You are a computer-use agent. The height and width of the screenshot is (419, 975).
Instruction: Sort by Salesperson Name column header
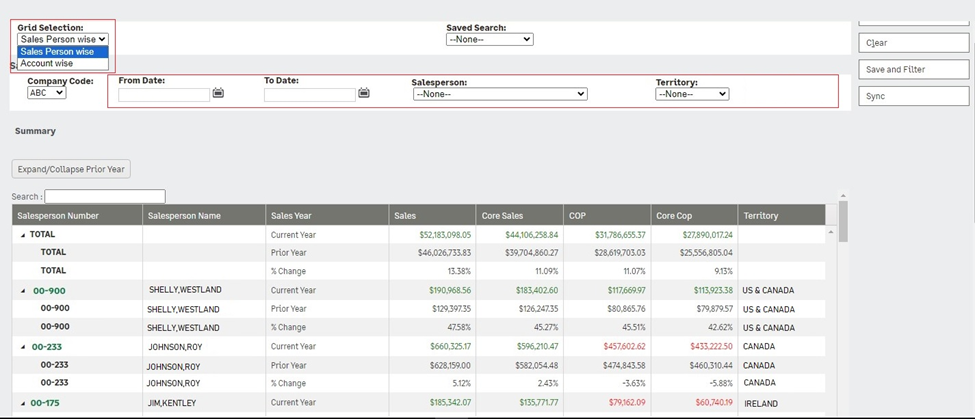(204, 215)
